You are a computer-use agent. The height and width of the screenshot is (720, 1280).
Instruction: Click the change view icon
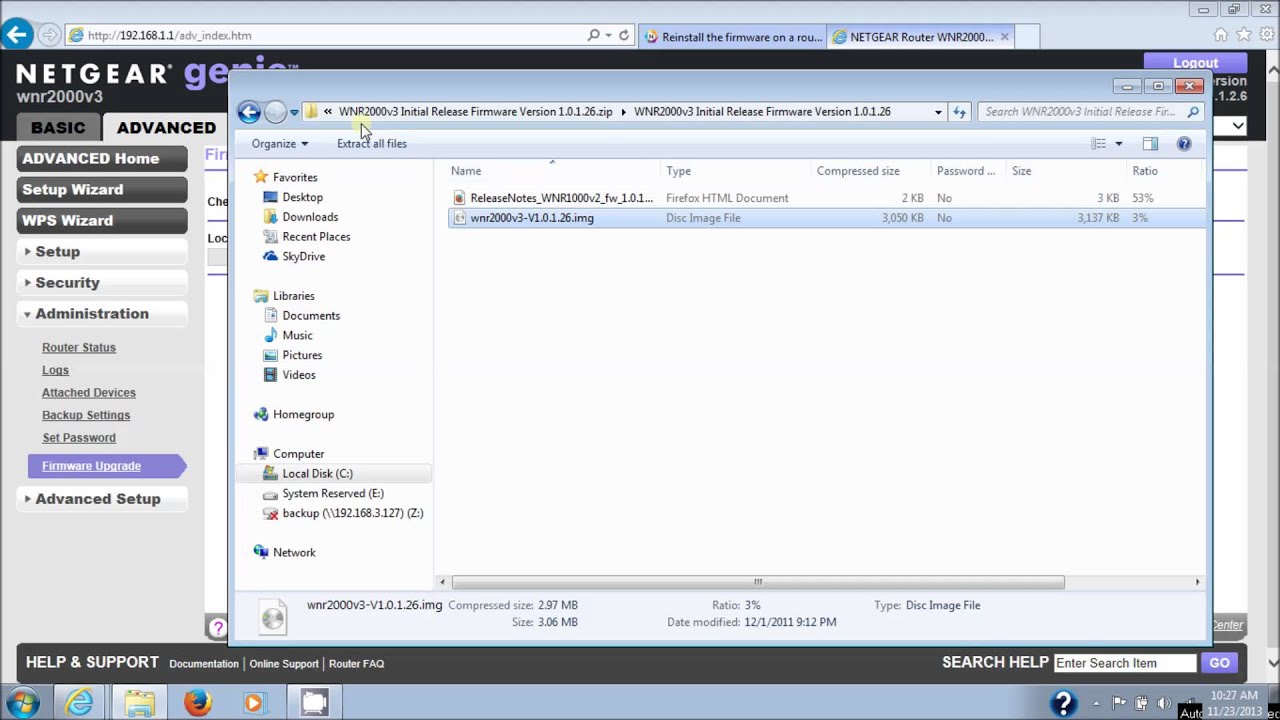click(1098, 144)
